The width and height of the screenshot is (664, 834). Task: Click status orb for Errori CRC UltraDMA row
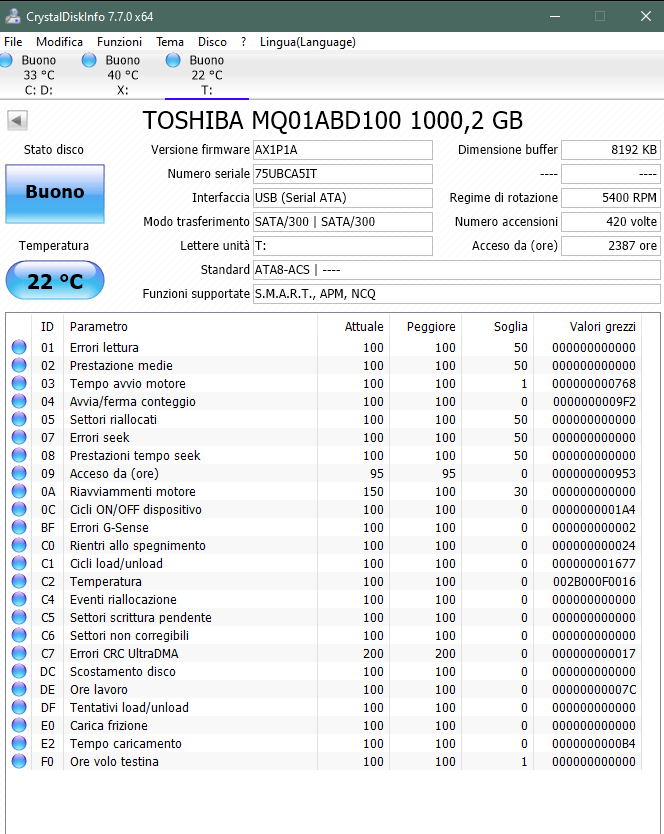click(19, 654)
